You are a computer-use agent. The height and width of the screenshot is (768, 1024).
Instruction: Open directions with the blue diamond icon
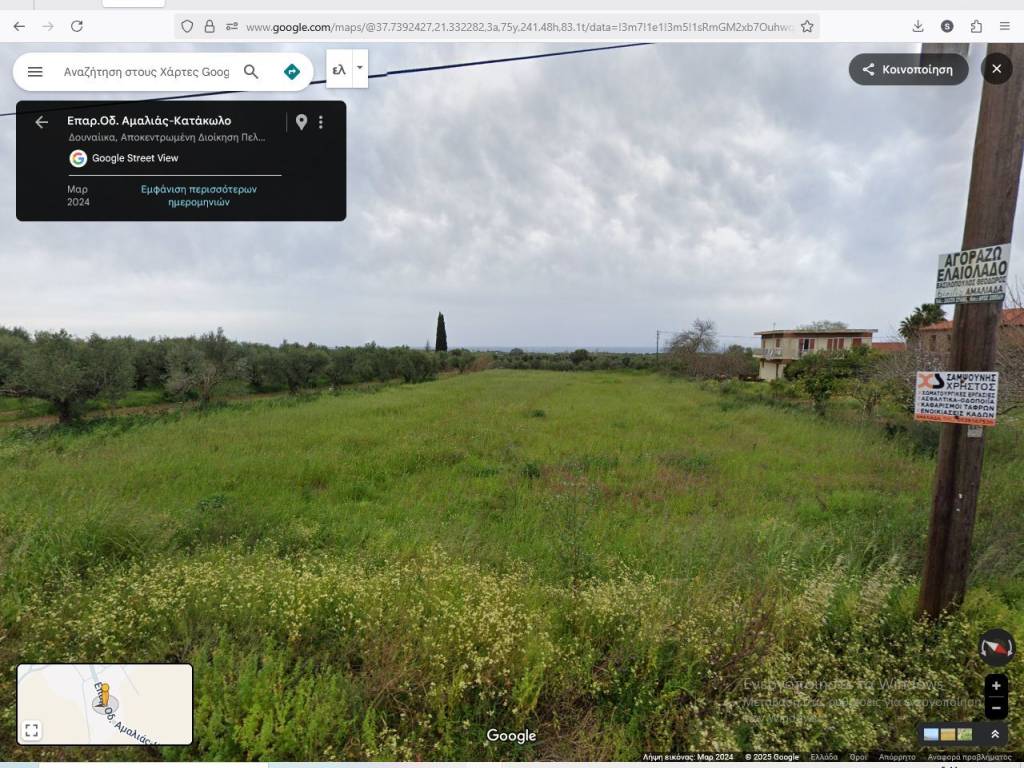tap(292, 72)
